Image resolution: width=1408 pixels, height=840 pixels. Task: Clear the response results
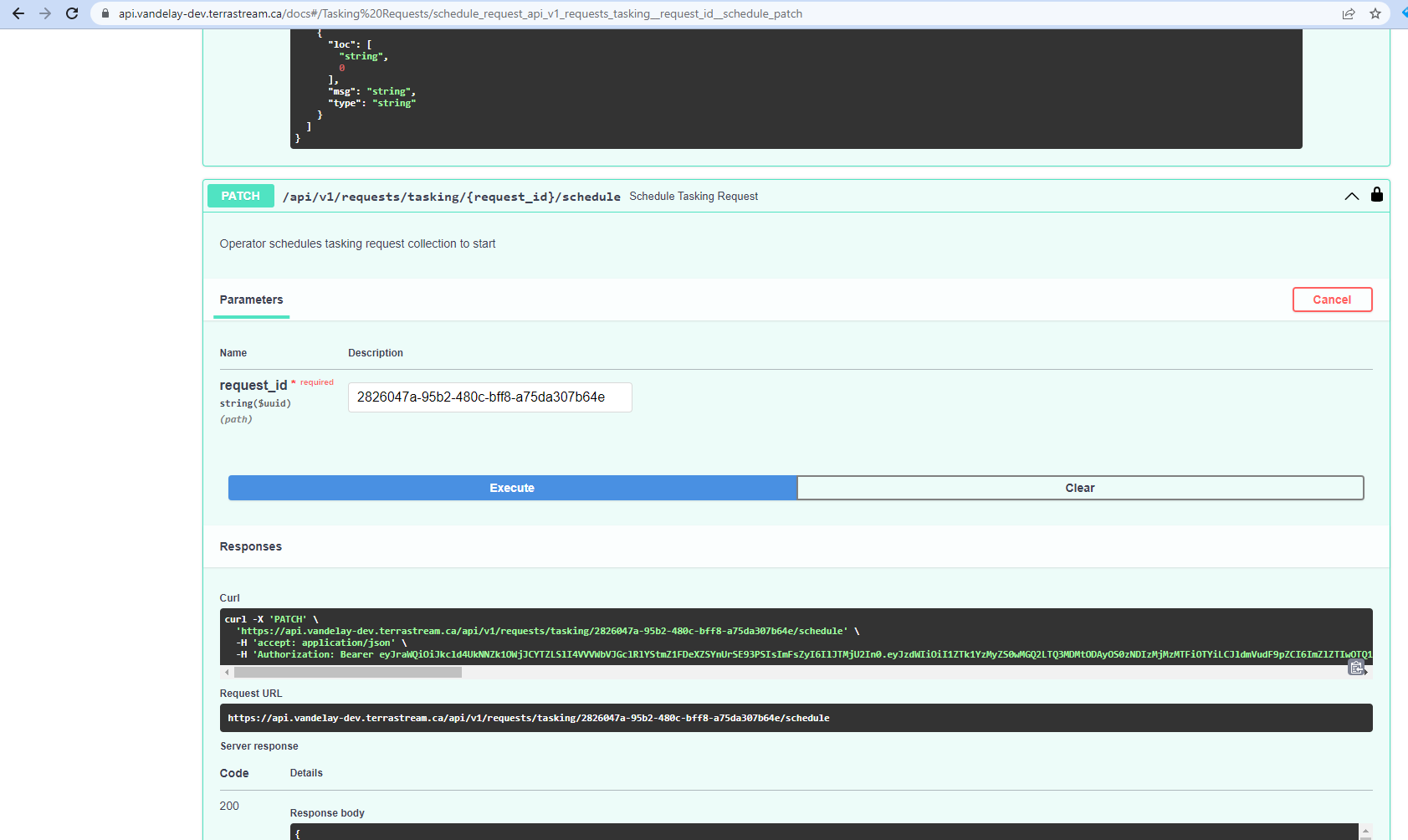tap(1080, 488)
